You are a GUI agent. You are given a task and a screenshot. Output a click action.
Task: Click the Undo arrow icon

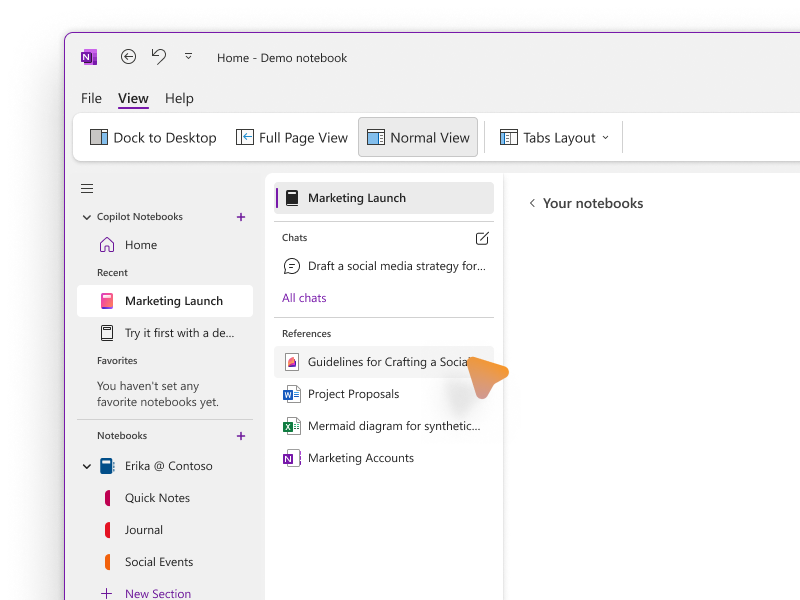coord(158,57)
